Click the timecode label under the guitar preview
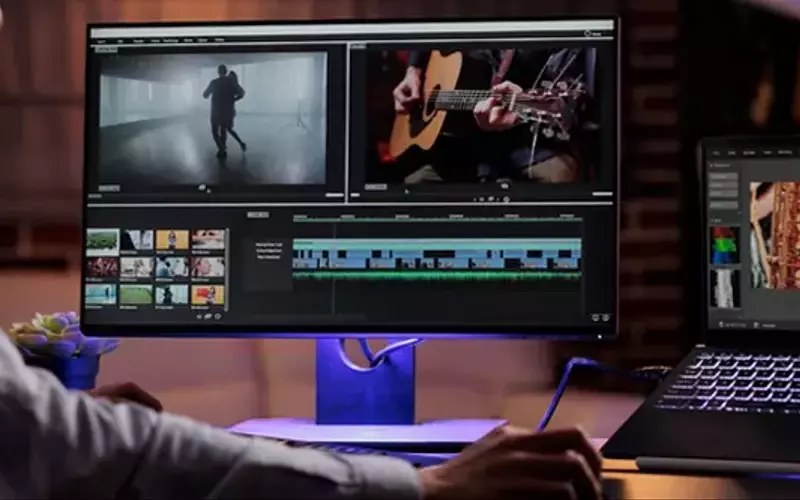This screenshot has height=500, width=800. 376,187
